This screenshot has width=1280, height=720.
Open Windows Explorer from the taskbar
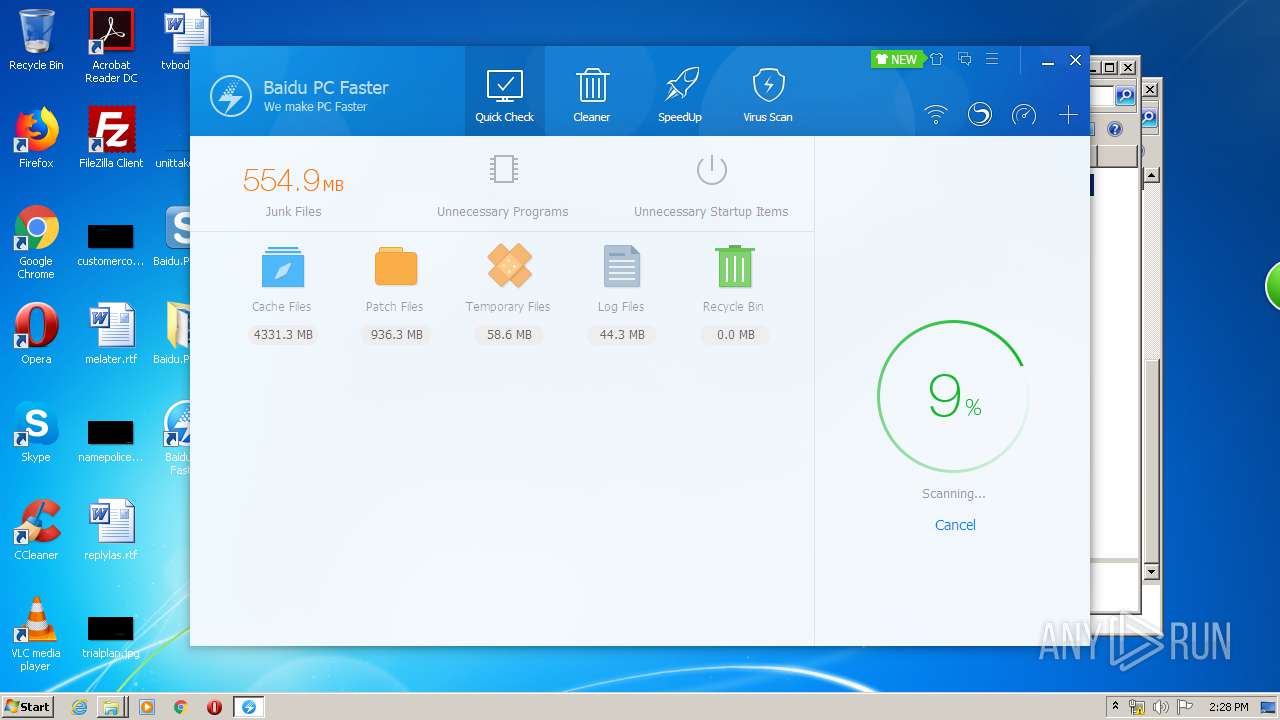click(x=110, y=707)
